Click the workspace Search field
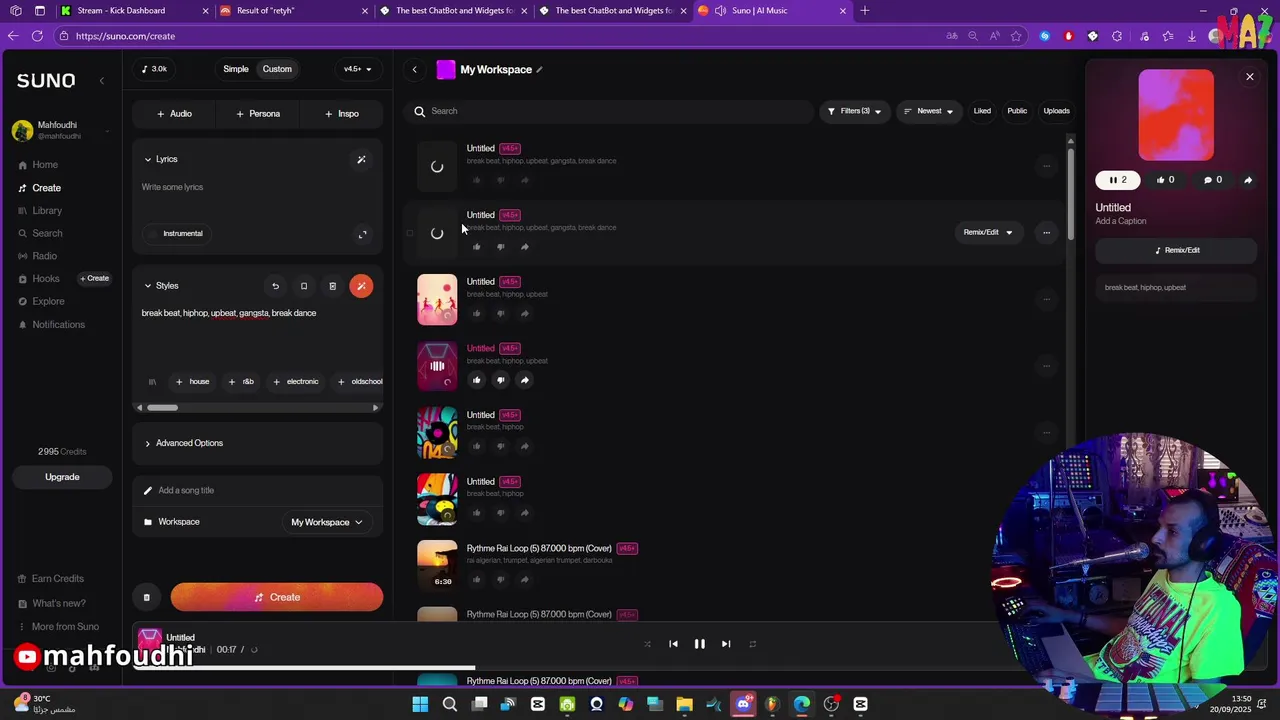This screenshot has height=720, width=1280. click(x=610, y=111)
